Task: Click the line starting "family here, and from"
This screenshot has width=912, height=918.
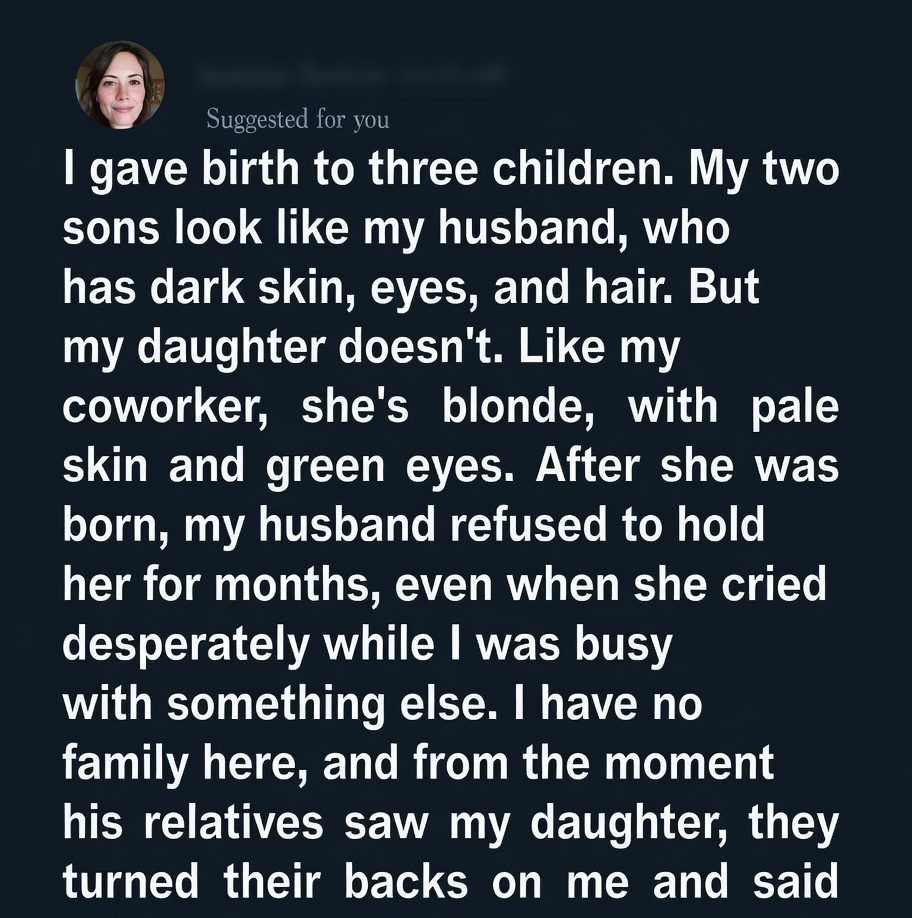Action: coord(418,762)
